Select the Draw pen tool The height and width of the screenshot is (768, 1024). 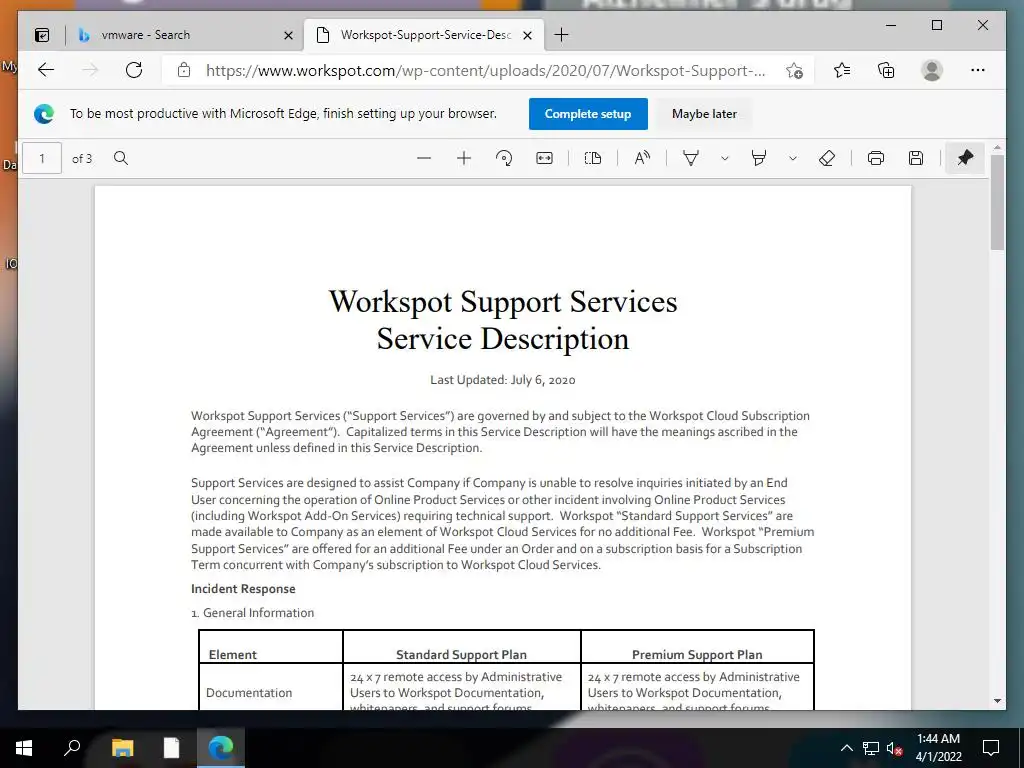click(691, 158)
